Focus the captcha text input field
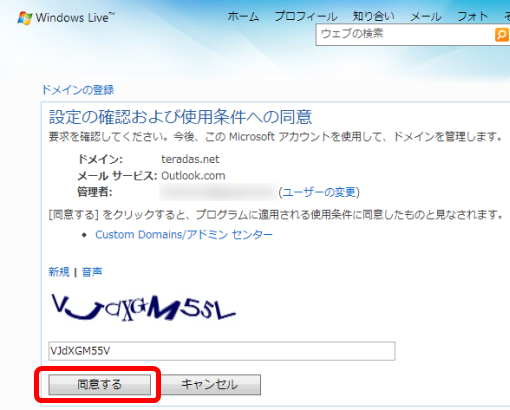 point(222,351)
